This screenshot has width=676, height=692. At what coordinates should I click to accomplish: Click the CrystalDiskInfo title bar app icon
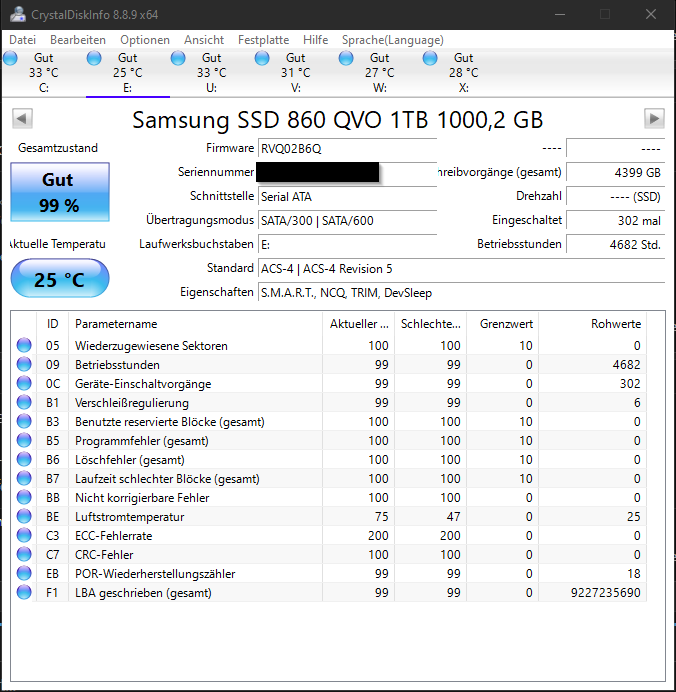click(x=18, y=14)
